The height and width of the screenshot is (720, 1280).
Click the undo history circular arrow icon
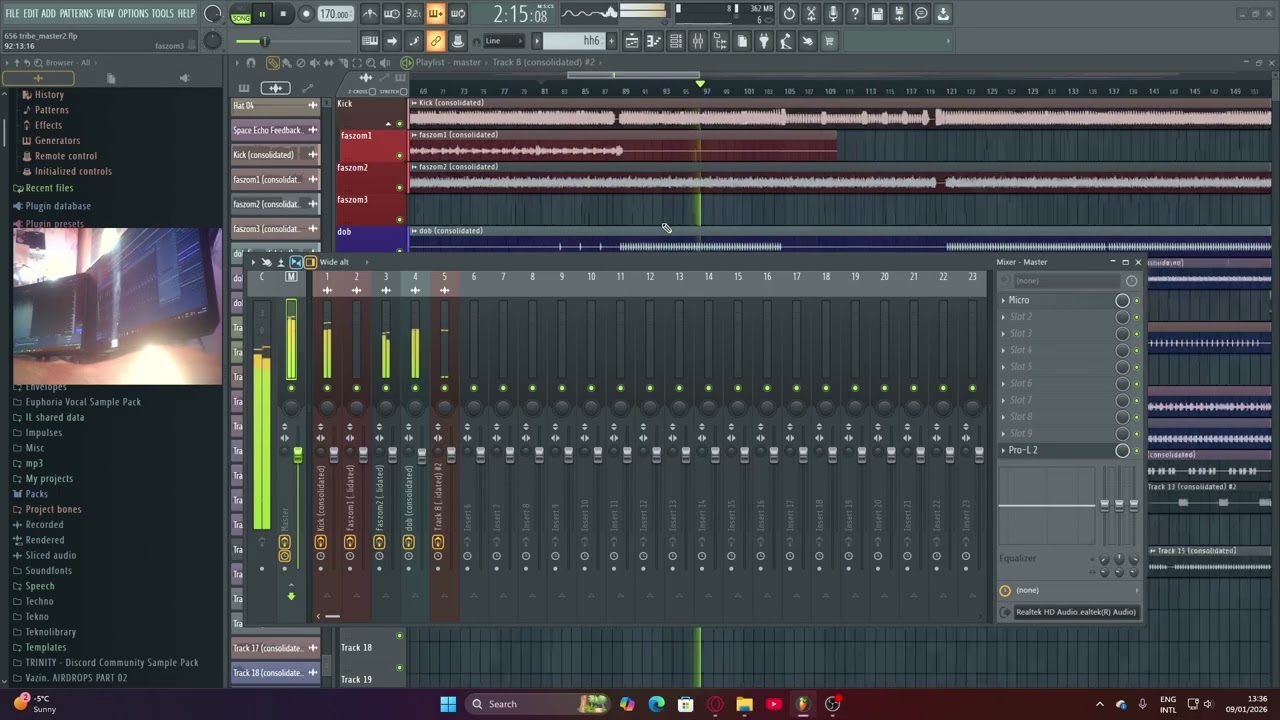(789, 14)
